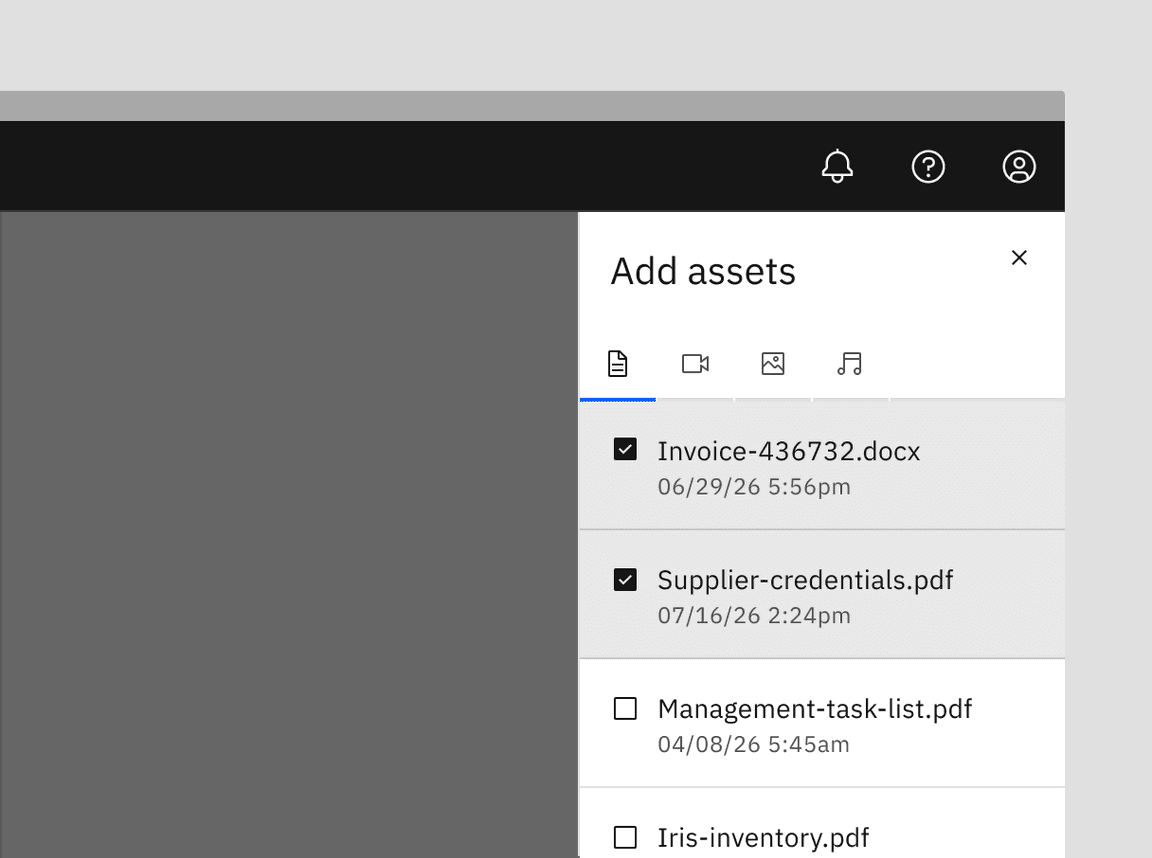Open the user account icon
The height and width of the screenshot is (858, 1152).
(x=1019, y=167)
